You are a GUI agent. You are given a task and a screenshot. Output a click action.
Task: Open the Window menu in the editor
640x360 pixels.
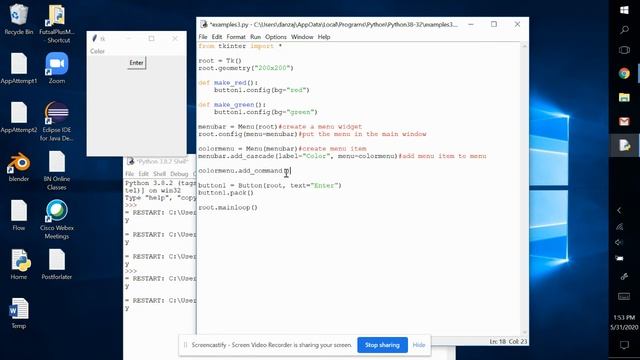tap(302, 37)
